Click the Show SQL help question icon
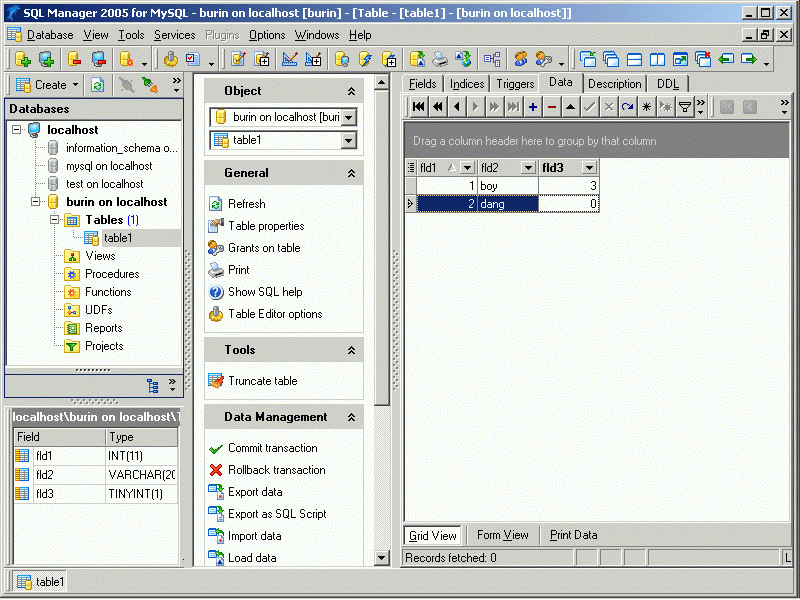Screen dimensions: 800x600 (216, 292)
